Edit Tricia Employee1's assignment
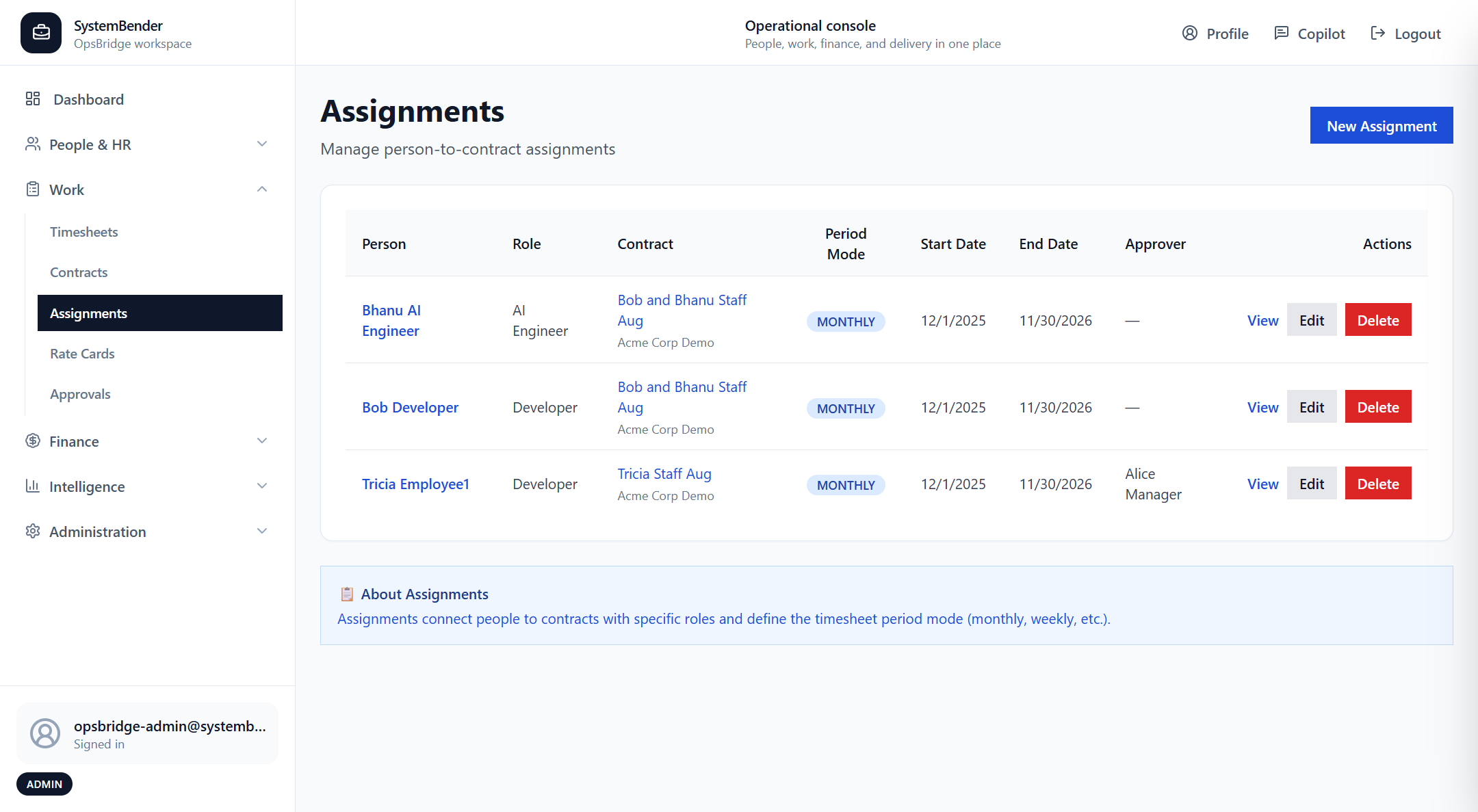The image size is (1478, 812). pyautogui.click(x=1312, y=483)
